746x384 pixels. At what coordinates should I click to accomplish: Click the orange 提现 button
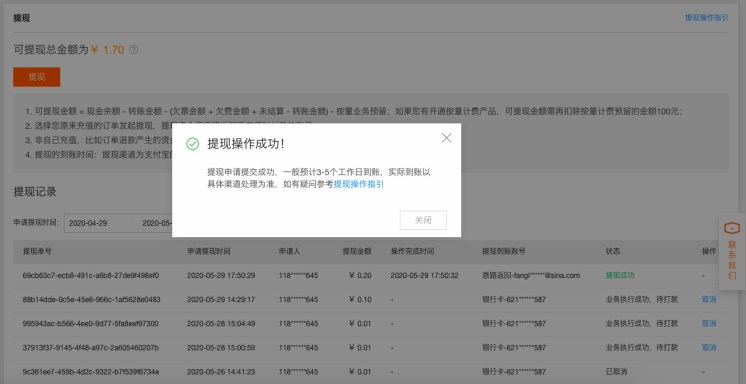37,77
